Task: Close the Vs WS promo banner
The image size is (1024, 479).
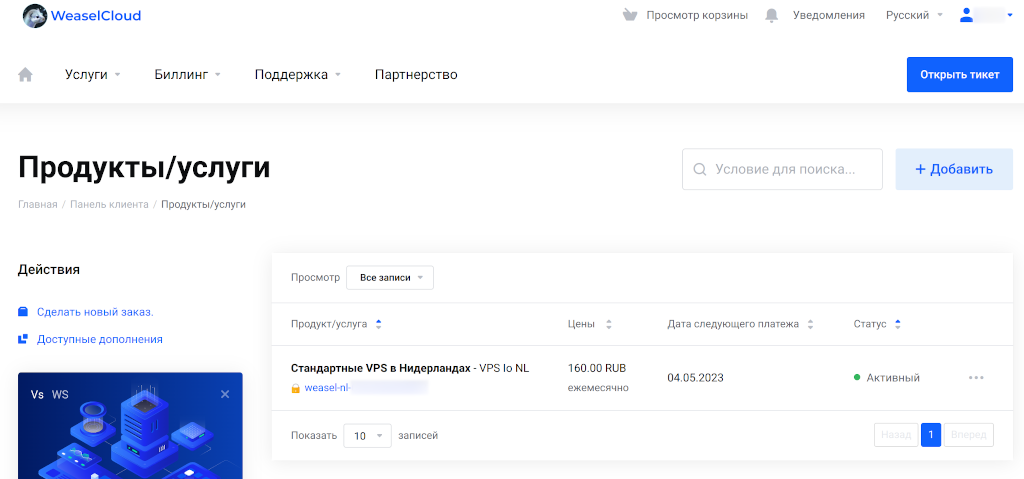Action: click(x=225, y=394)
